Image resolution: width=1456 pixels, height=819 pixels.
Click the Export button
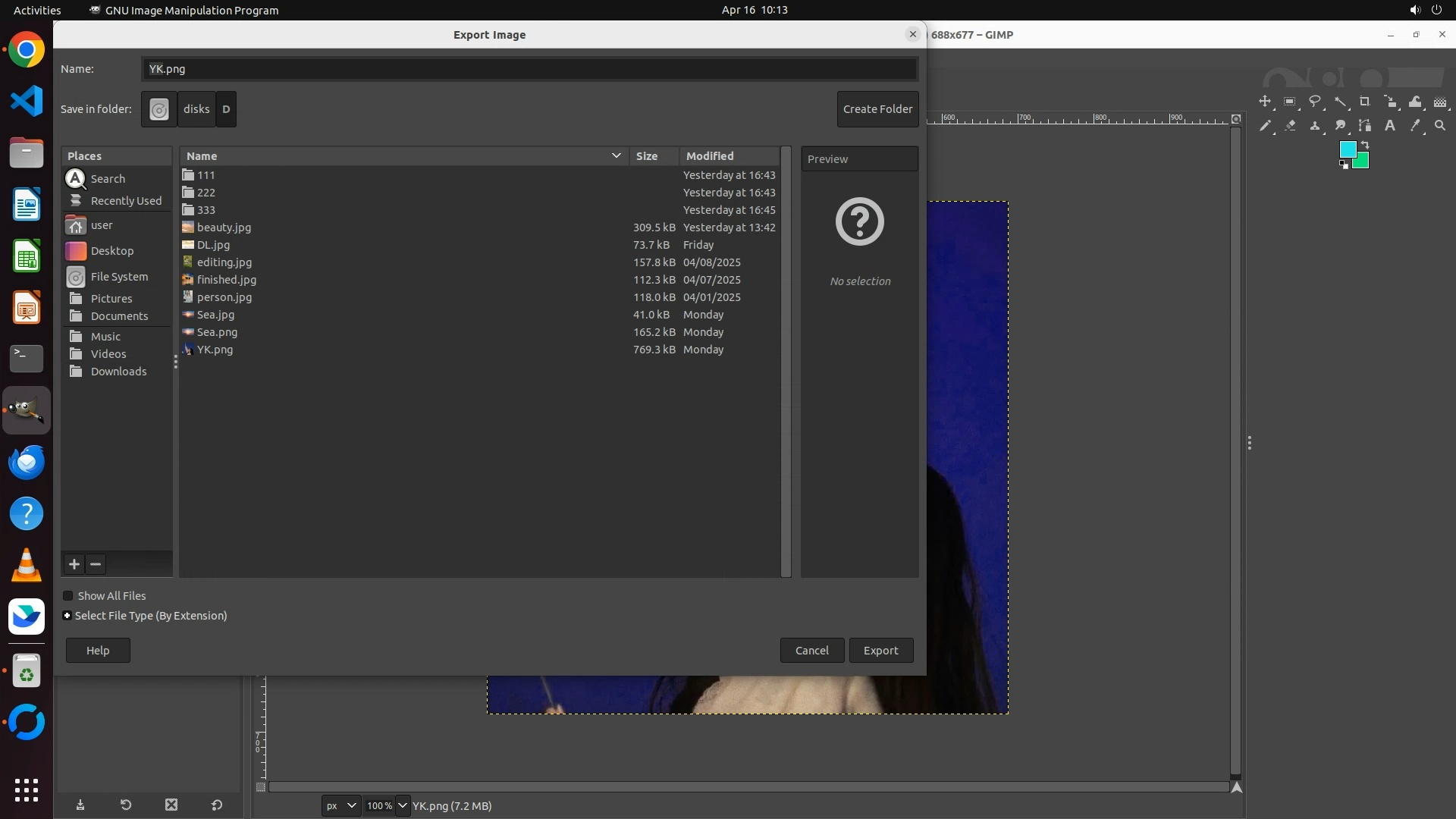[880, 651]
